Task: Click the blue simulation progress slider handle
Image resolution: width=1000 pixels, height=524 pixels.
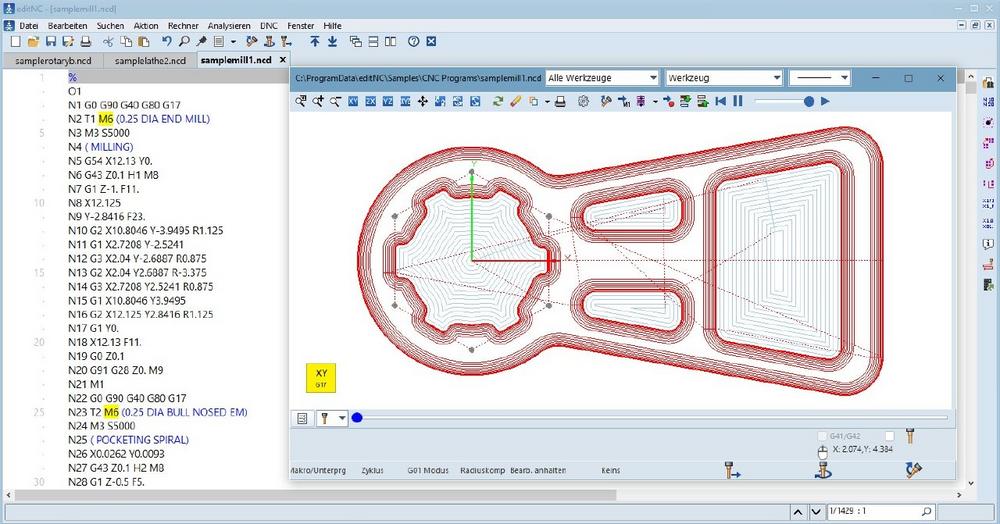Action: click(357, 417)
